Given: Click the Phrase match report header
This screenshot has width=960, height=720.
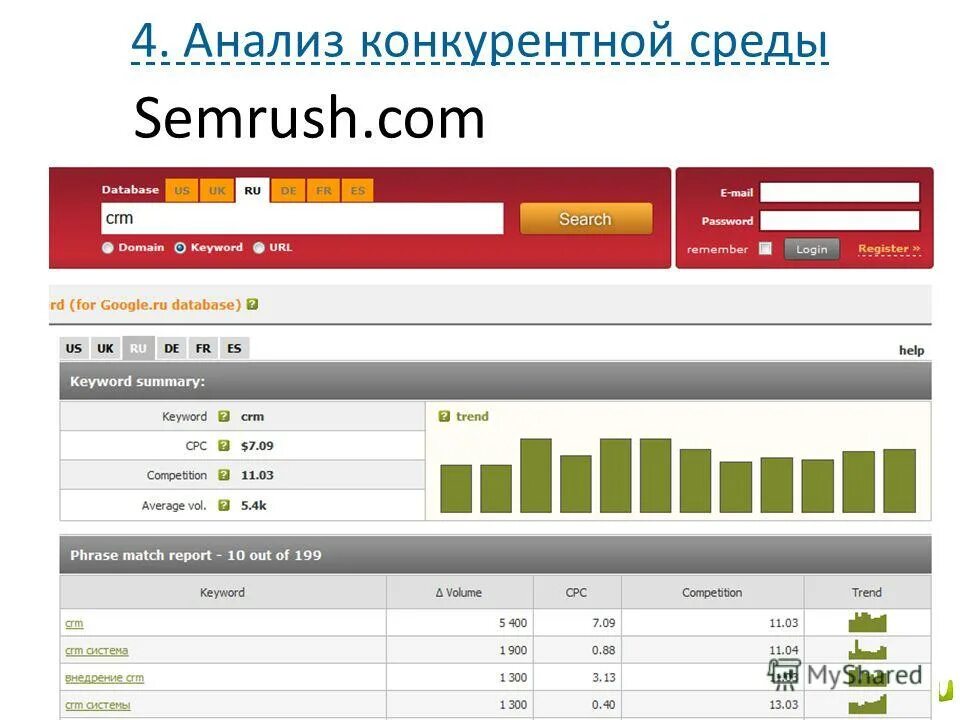Looking at the screenshot, I should point(495,555).
